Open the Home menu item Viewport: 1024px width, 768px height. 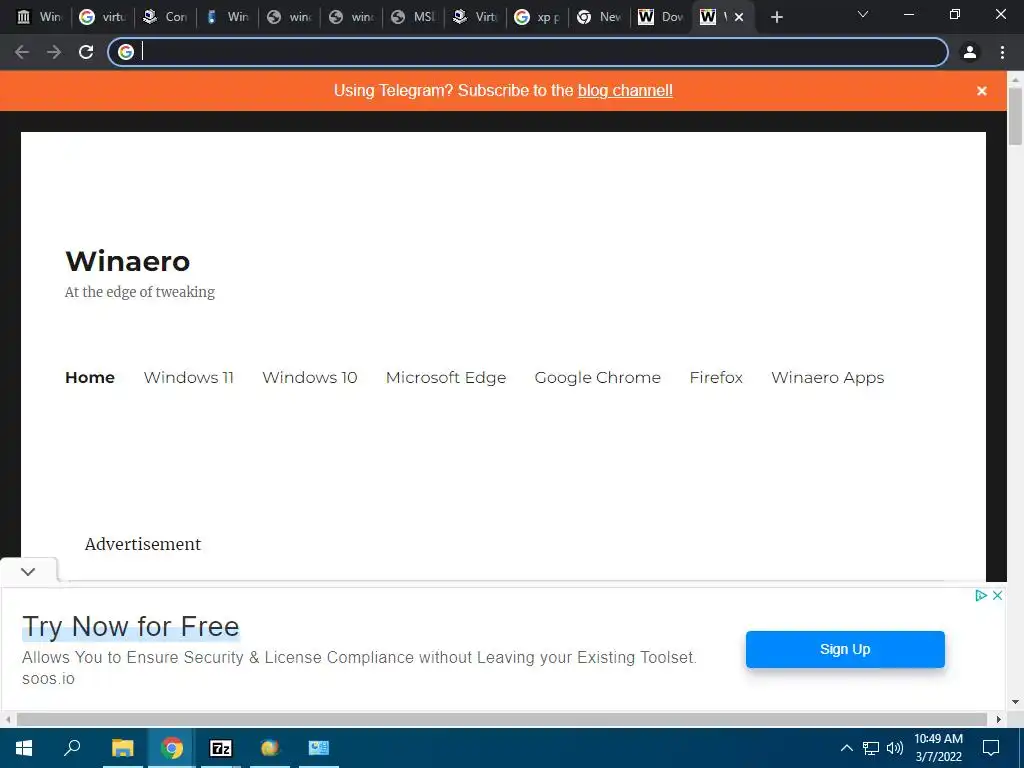90,377
